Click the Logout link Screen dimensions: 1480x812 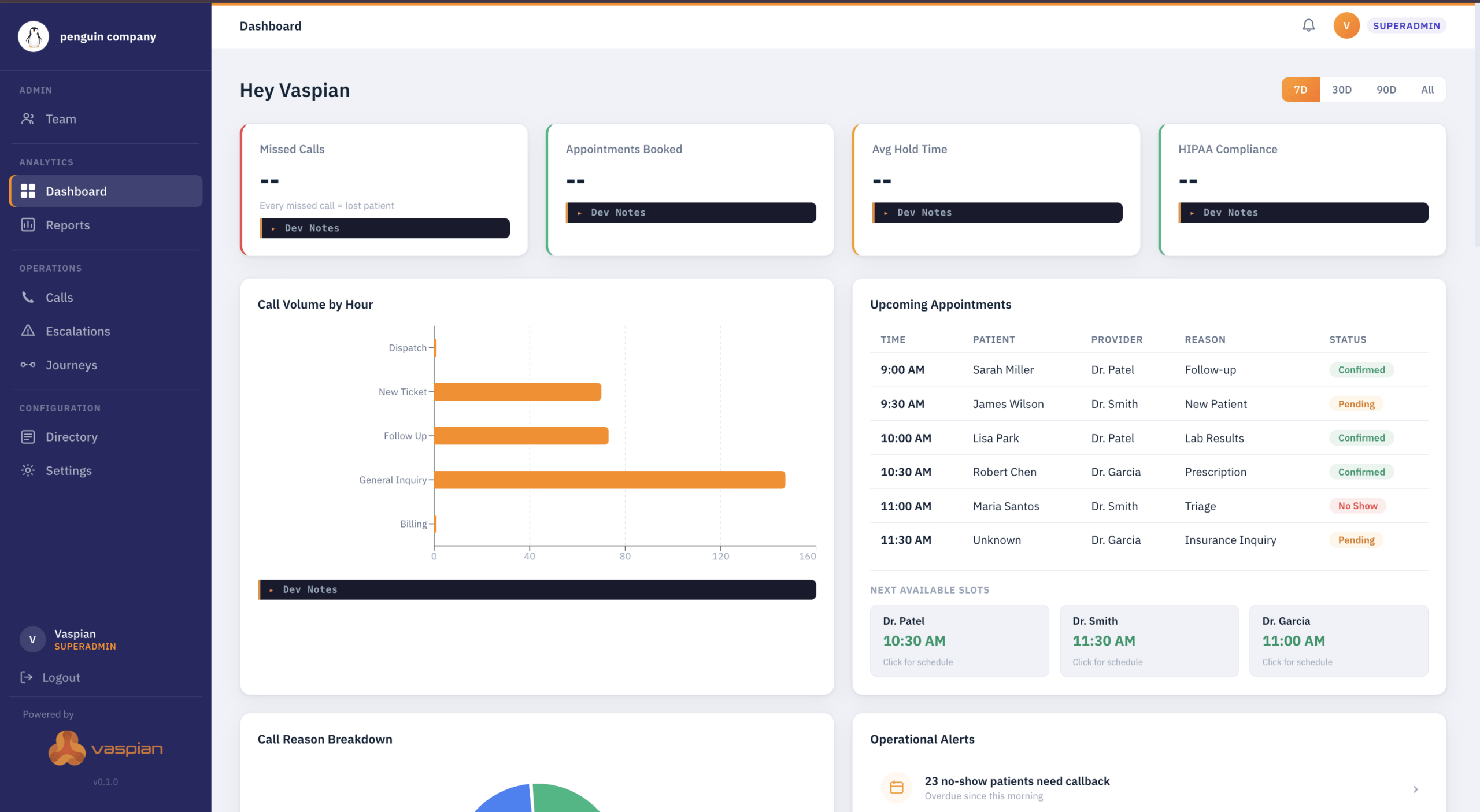click(x=51, y=677)
